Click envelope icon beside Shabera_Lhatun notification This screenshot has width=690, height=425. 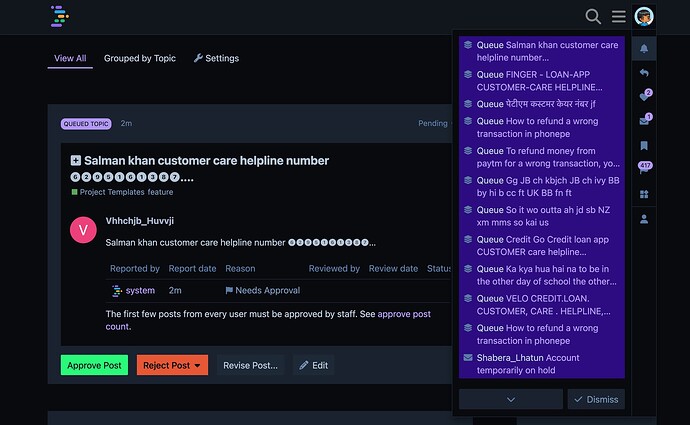[x=468, y=358]
